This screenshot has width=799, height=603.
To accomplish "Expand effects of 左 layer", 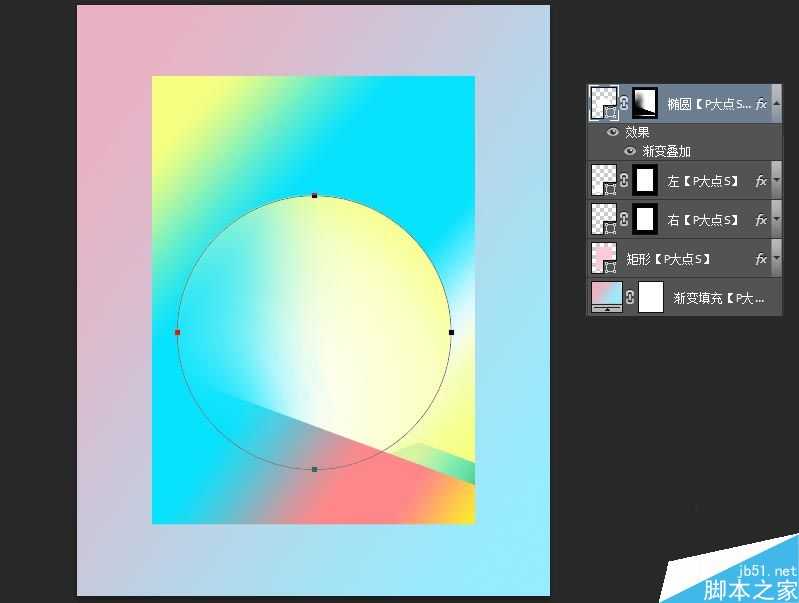I will 777,180.
